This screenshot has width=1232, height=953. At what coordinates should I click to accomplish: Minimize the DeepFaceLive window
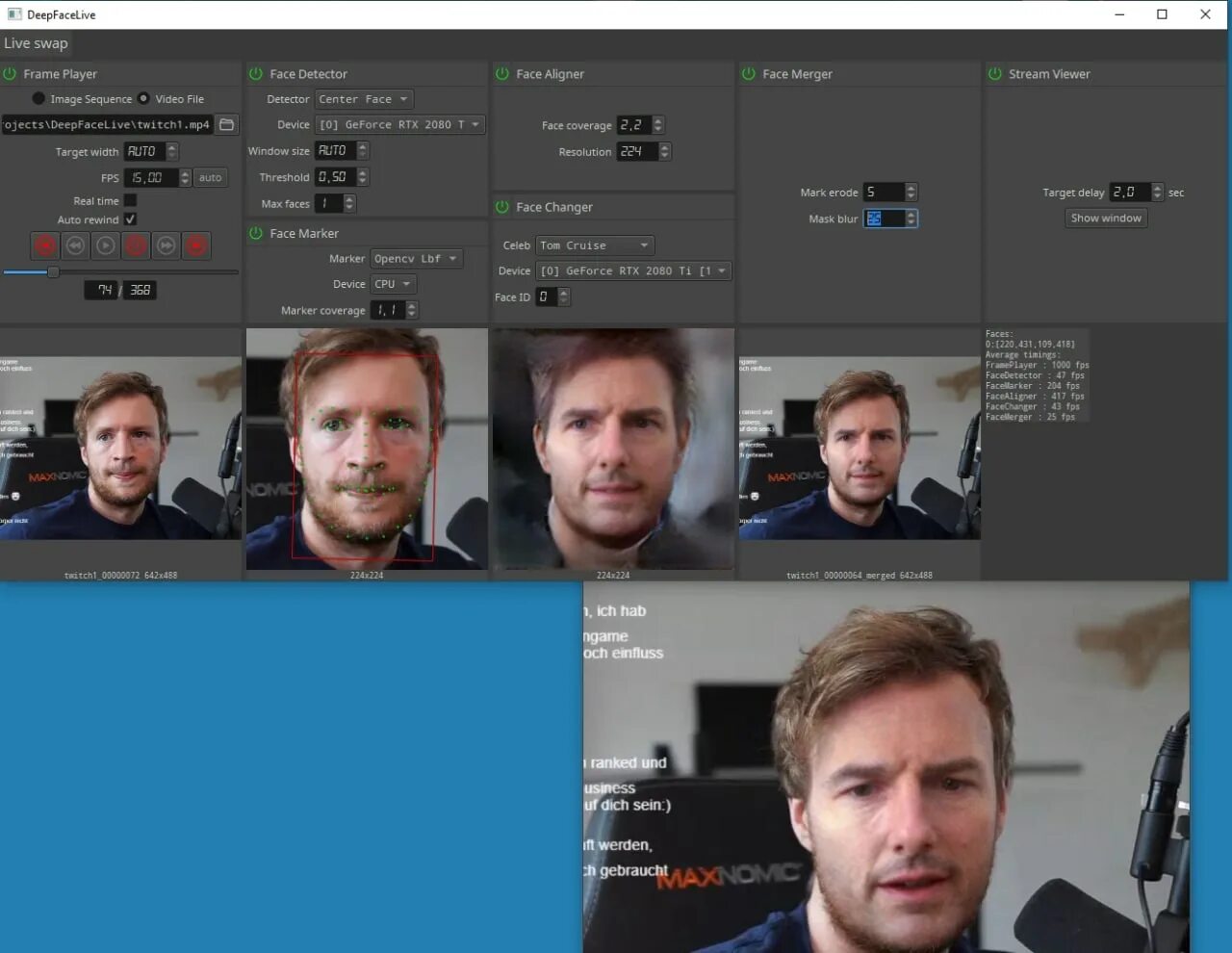coord(1119,14)
